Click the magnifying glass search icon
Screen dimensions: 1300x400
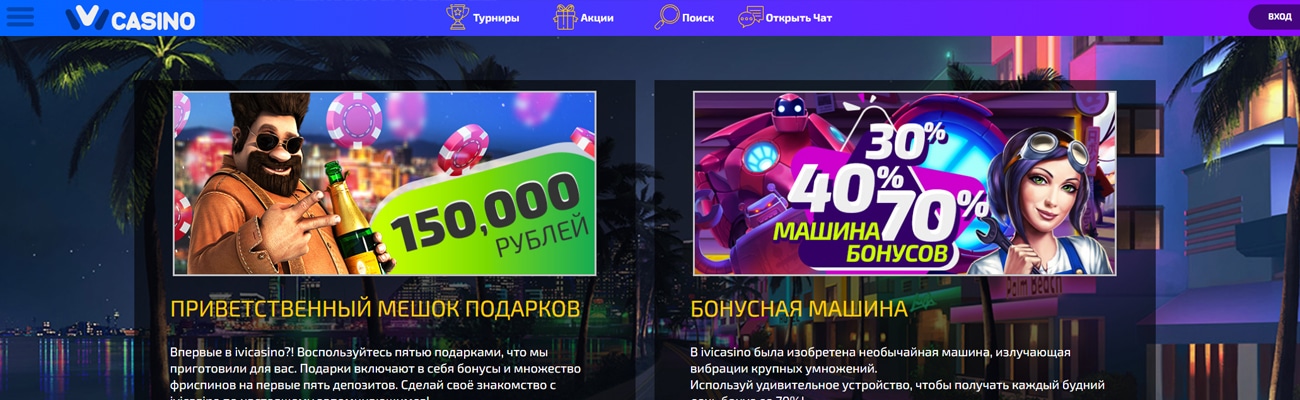666,17
